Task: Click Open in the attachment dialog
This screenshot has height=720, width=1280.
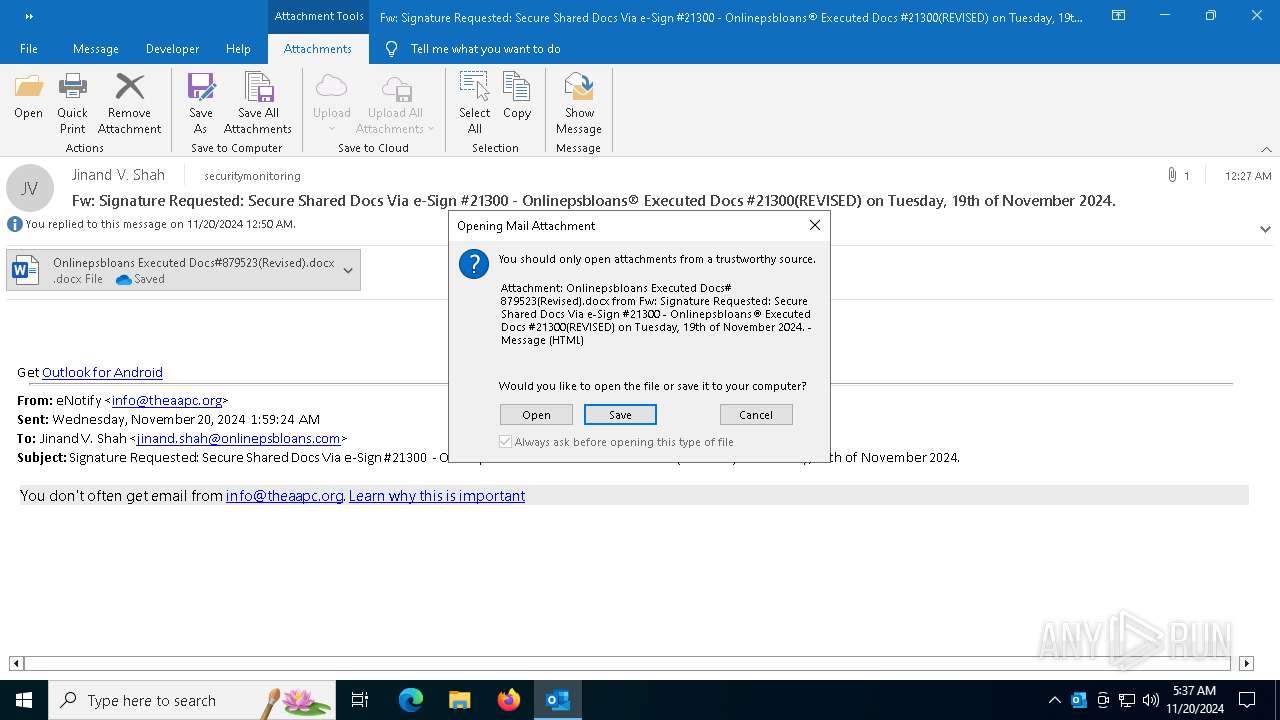Action: [536, 415]
